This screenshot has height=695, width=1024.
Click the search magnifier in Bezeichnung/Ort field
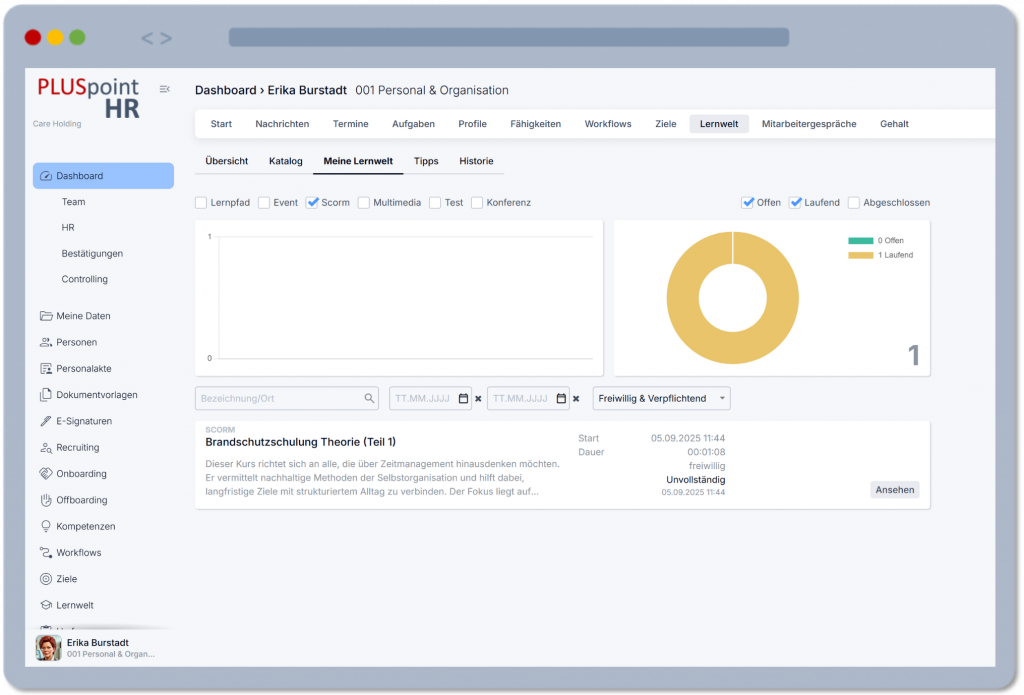369,398
